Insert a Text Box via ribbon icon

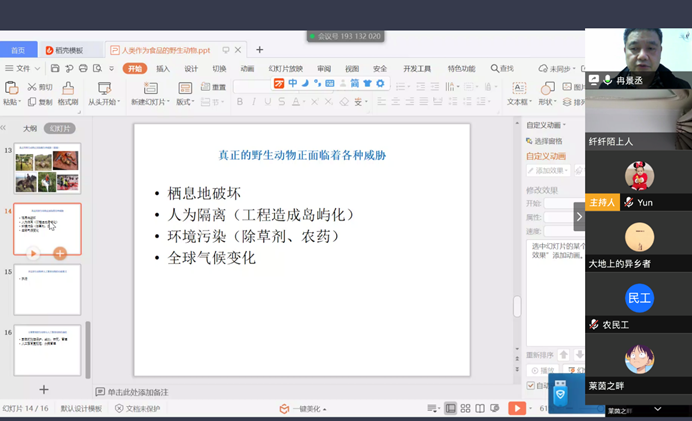(x=518, y=90)
